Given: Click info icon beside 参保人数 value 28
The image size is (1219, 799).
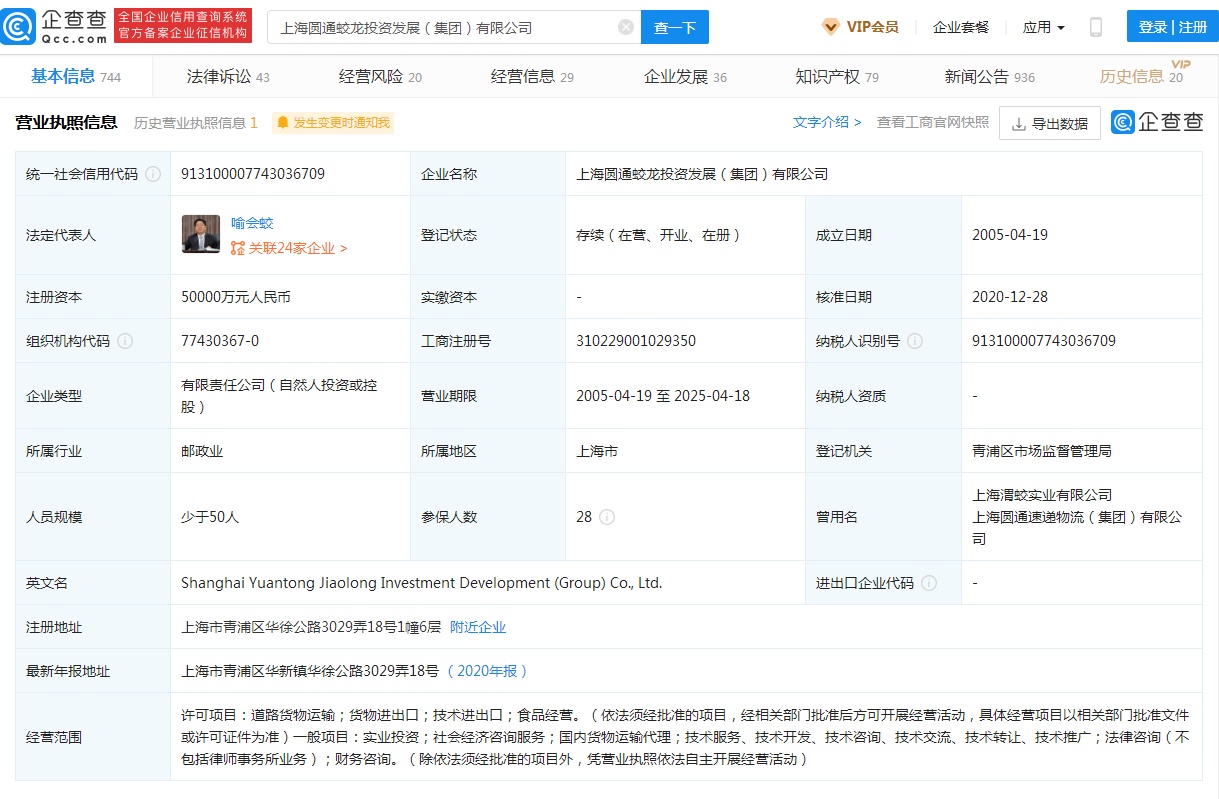Looking at the screenshot, I should [607, 517].
